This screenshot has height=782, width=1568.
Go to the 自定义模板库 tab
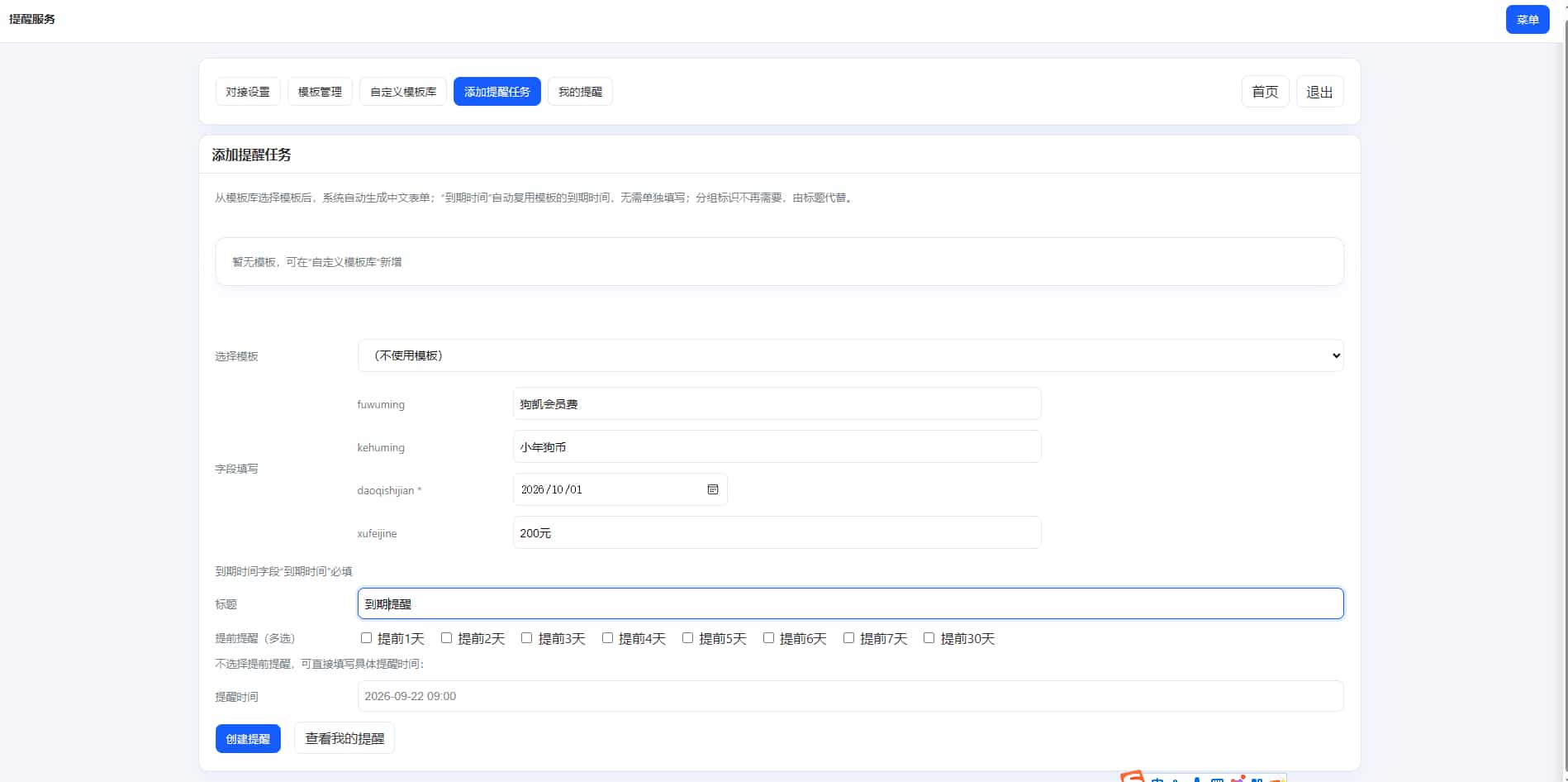tap(403, 92)
